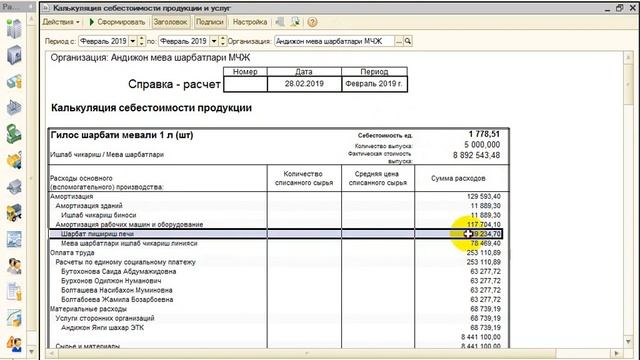Click 'Ишлаб чикариш биноси' row
640x360 pixels.
(x=279, y=215)
